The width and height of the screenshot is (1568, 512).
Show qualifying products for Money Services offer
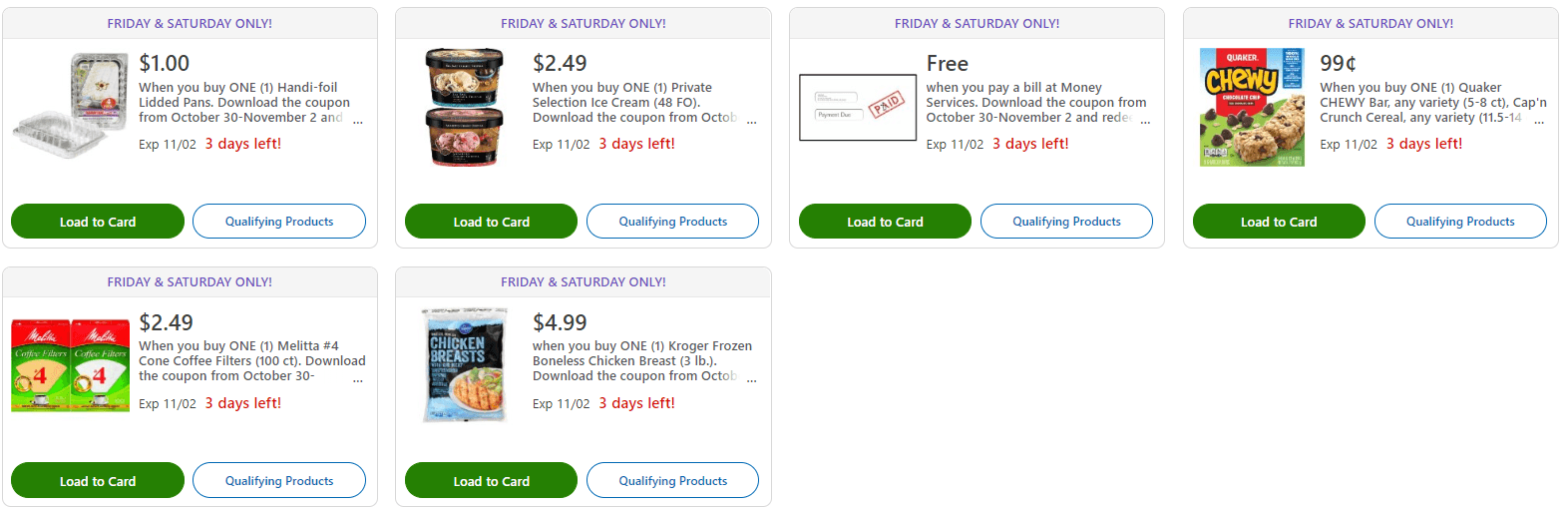(x=1066, y=222)
